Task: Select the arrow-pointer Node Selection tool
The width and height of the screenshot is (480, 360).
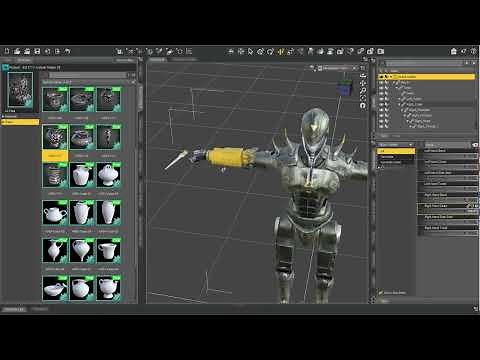Action: (x=250, y=51)
